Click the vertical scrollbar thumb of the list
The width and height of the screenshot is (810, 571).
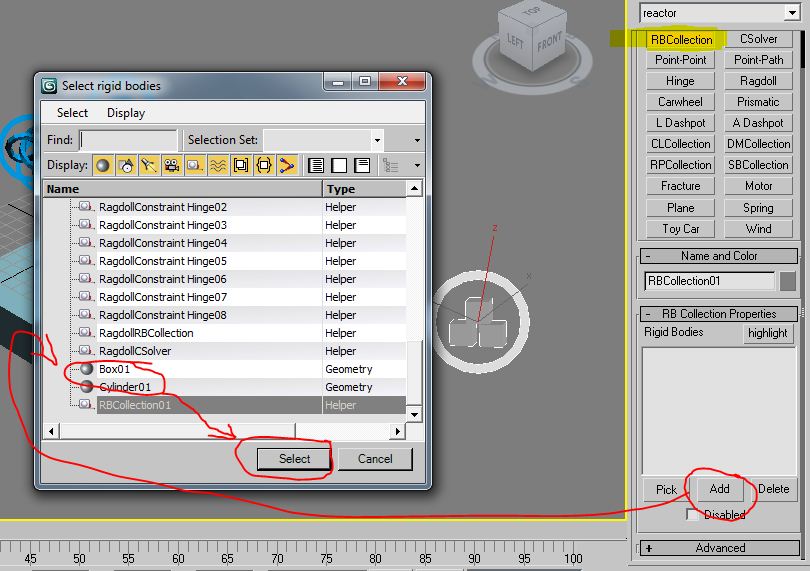[414, 374]
